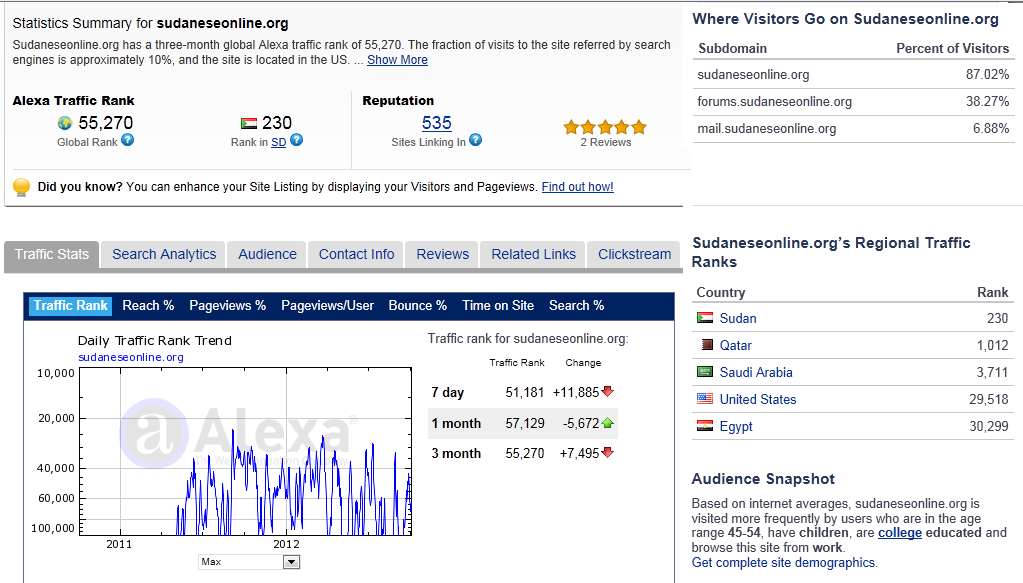Open the Max time range dropdown

[x=249, y=562]
